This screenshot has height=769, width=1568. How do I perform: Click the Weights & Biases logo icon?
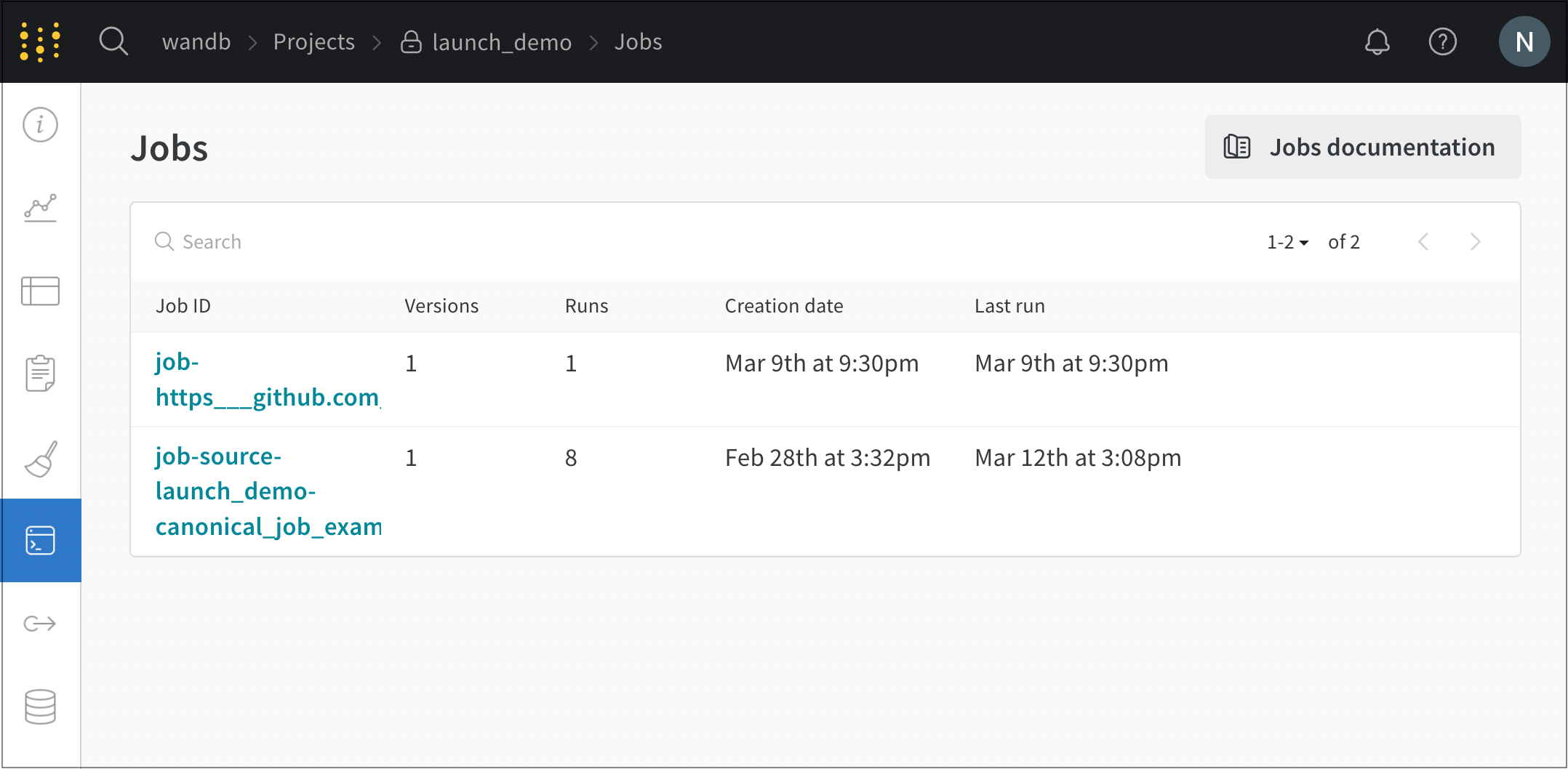[x=41, y=42]
